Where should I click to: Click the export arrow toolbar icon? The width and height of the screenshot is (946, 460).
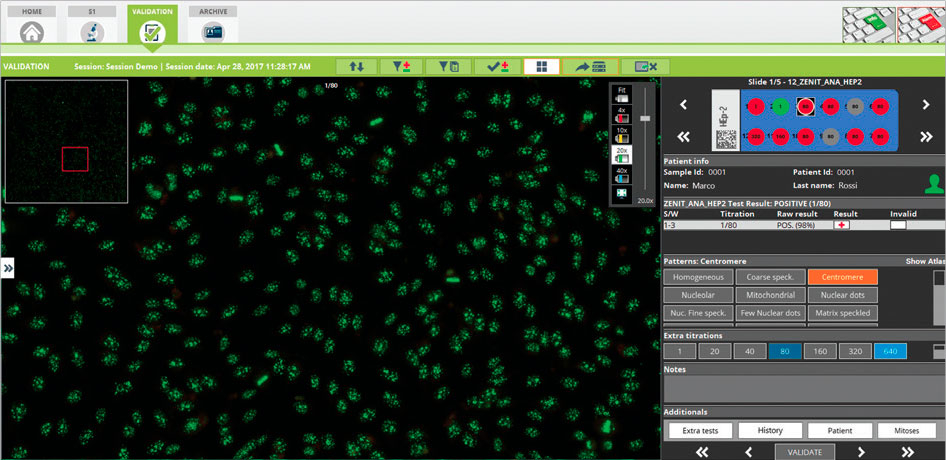[x=590, y=67]
